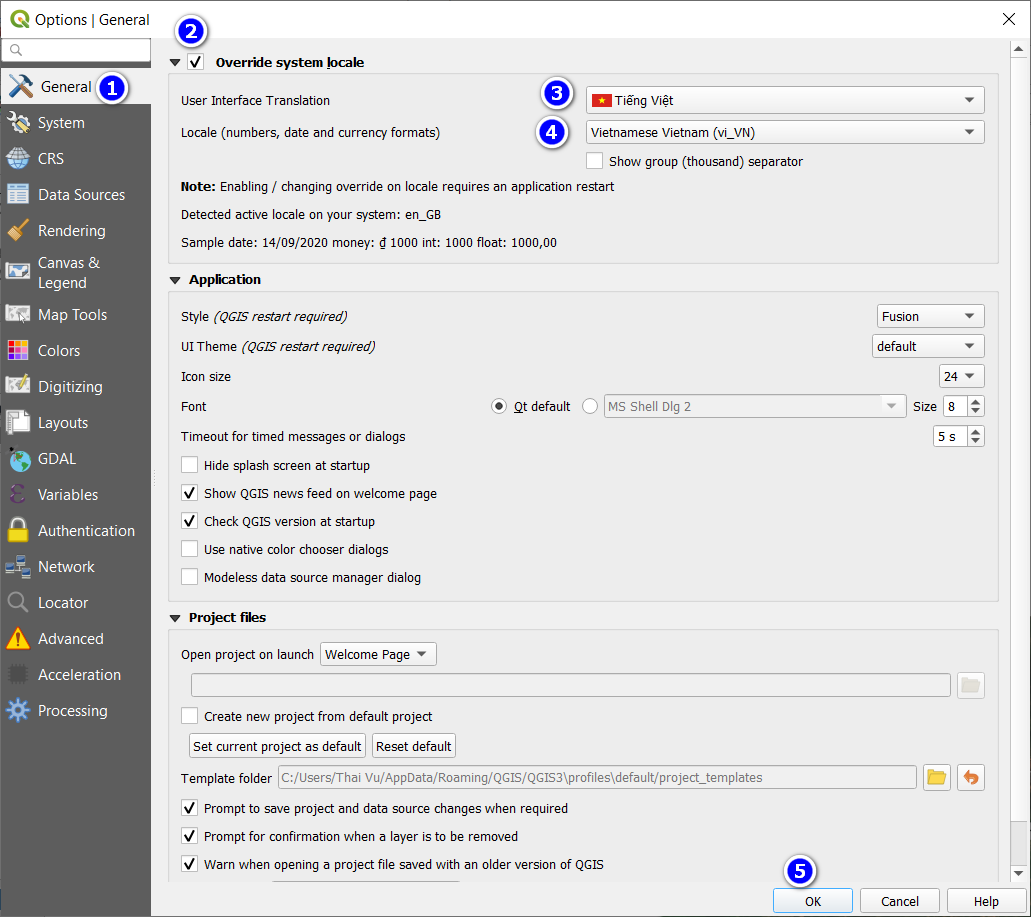Image resolution: width=1031 pixels, height=917 pixels.
Task: Open the Icon size 24 dropdown
Action: click(x=961, y=376)
